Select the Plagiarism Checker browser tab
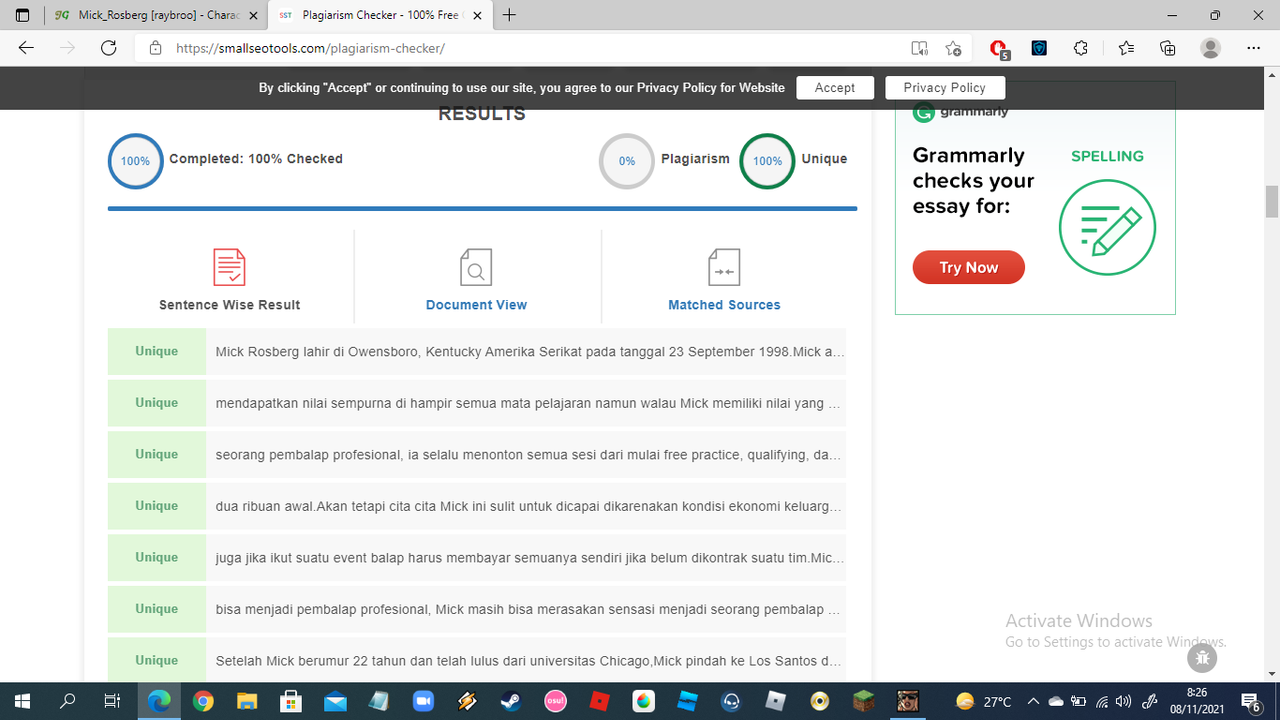1280x720 pixels. [x=378, y=16]
